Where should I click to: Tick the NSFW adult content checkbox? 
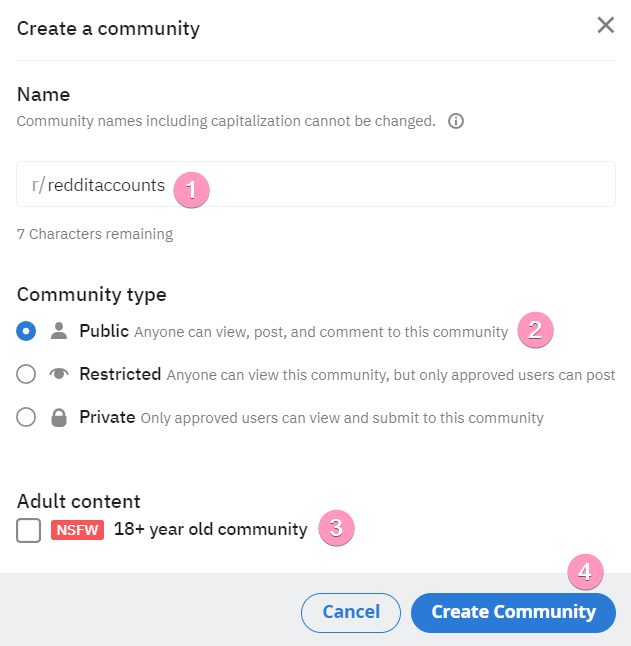pos(29,530)
